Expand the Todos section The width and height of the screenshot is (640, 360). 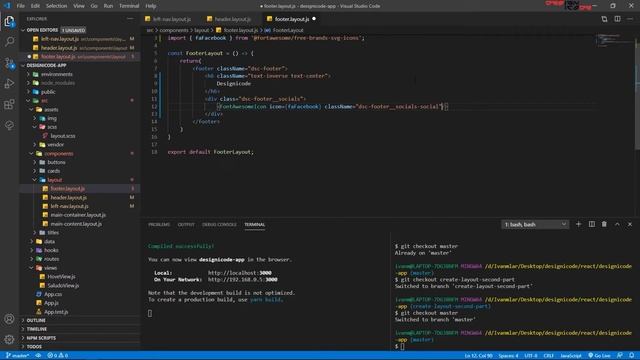(34, 347)
